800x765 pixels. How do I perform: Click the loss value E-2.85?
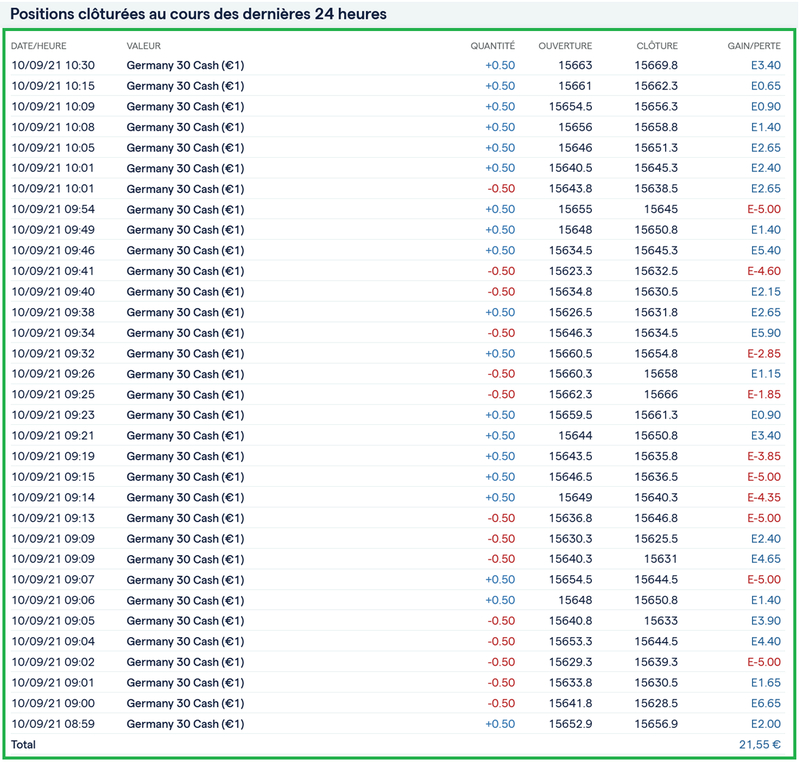pyautogui.click(x=764, y=353)
